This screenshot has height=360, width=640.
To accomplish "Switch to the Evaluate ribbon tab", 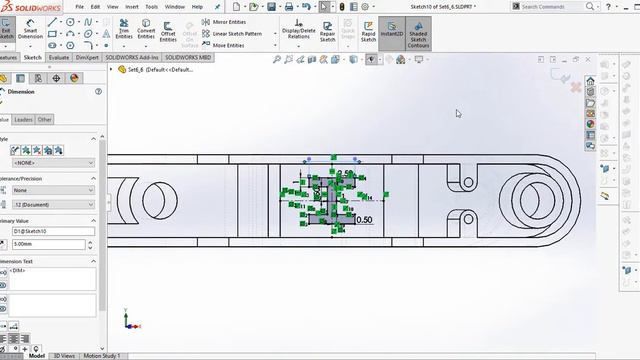I will point(59,58).
